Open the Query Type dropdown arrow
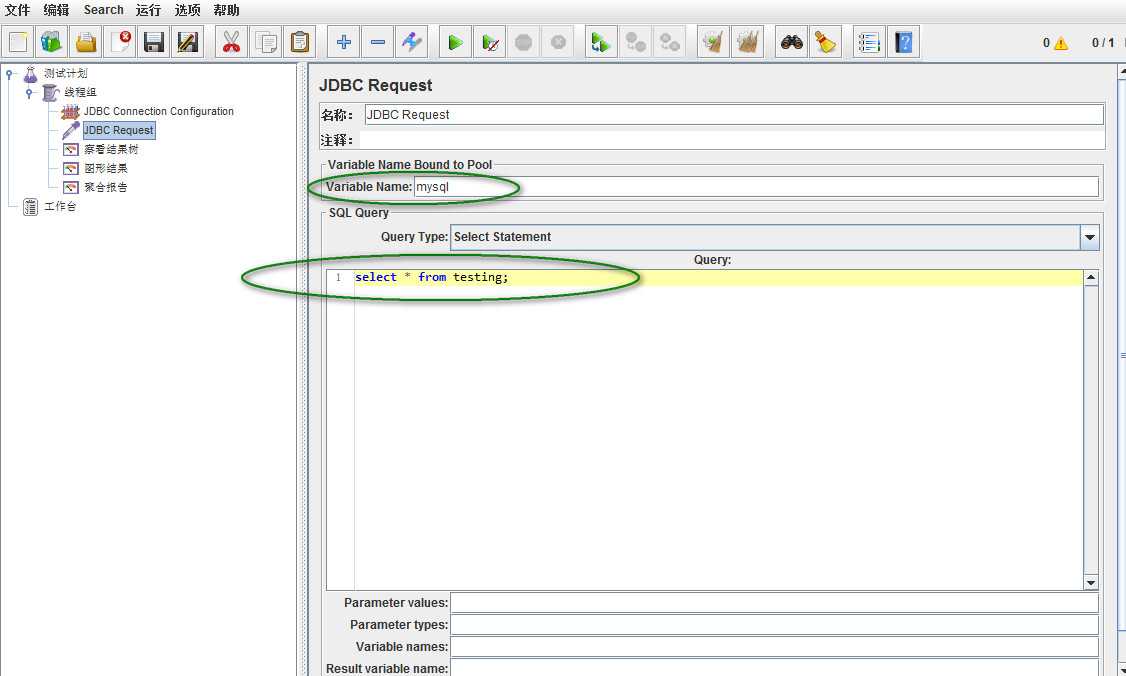The width and height of the screenshot is (1126, 676). click(1089, 237)
